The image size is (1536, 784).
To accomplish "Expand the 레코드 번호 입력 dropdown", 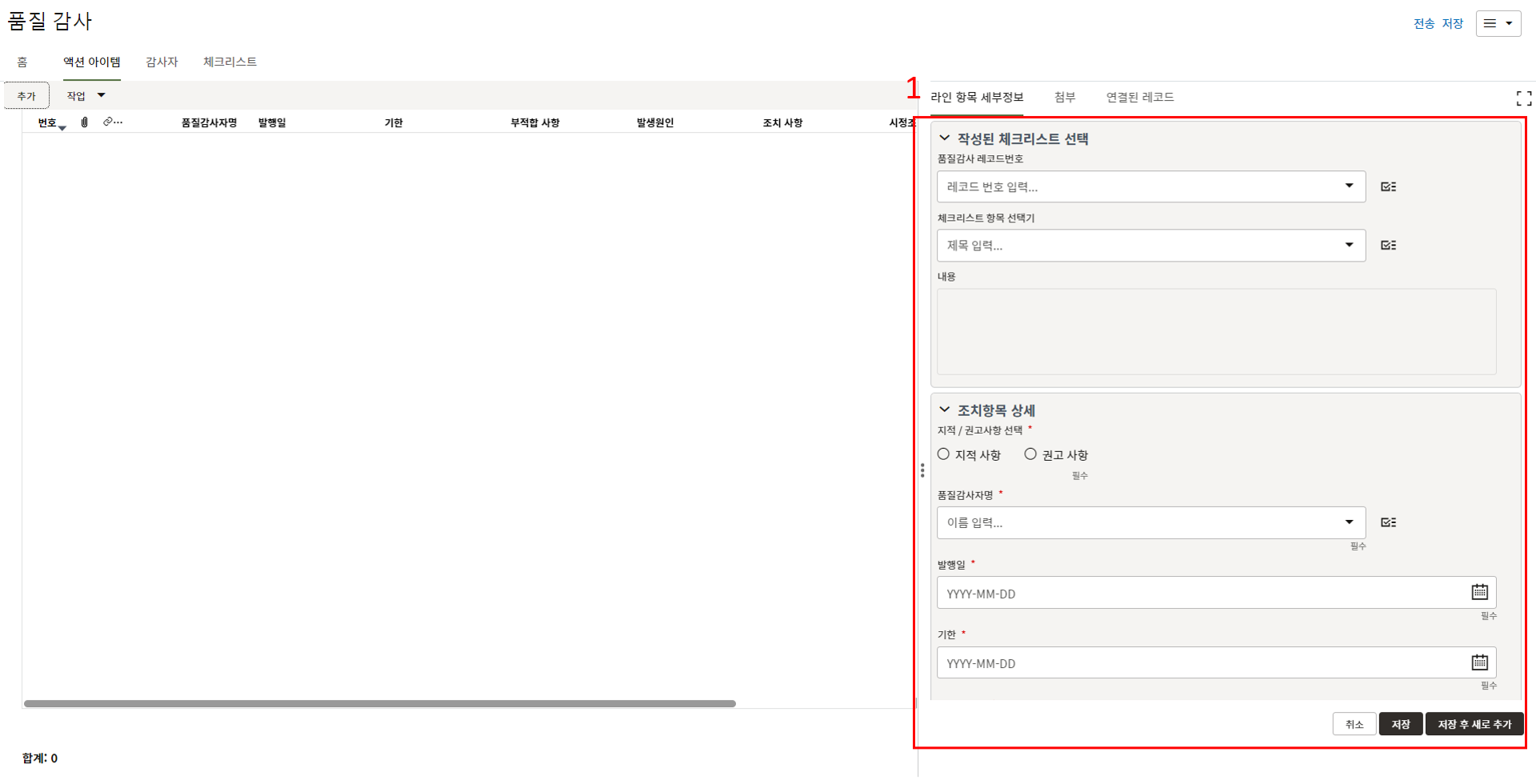I will pyautogui.click(x=1349, y=186).
